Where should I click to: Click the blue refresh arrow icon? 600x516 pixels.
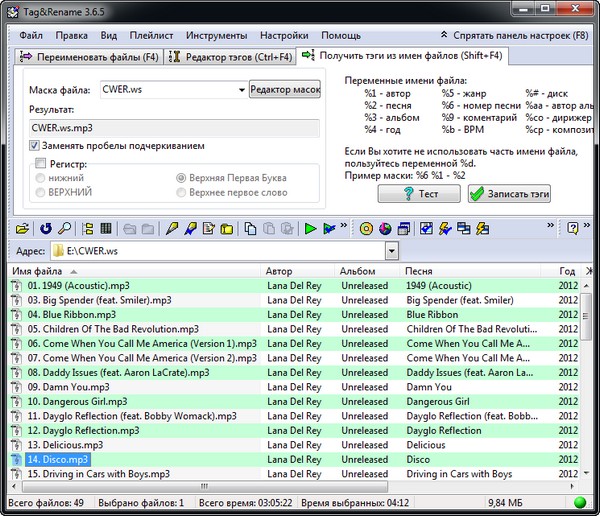45,228
